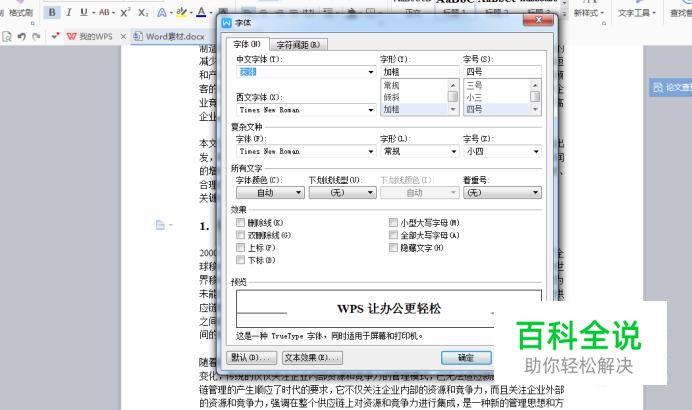Toggle Italic in the ribbon

pyautogui.click(x=69, y=12)
